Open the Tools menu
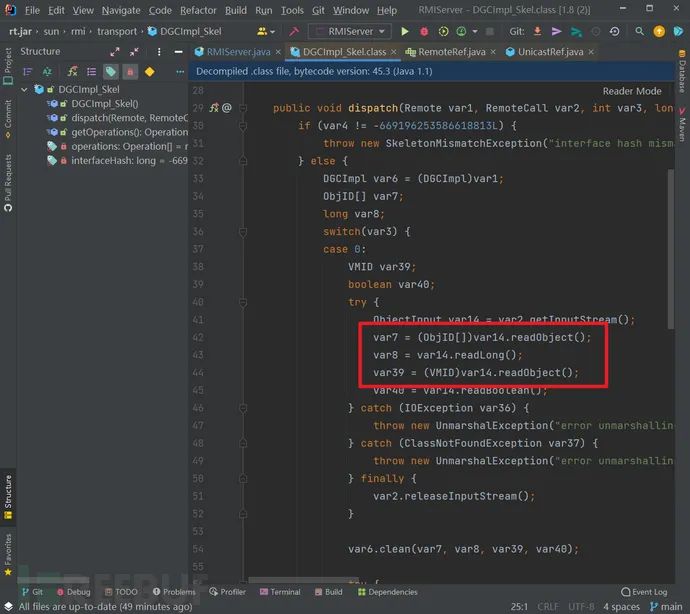This screenshot has width=690, height=614. (x=292, y=10)
